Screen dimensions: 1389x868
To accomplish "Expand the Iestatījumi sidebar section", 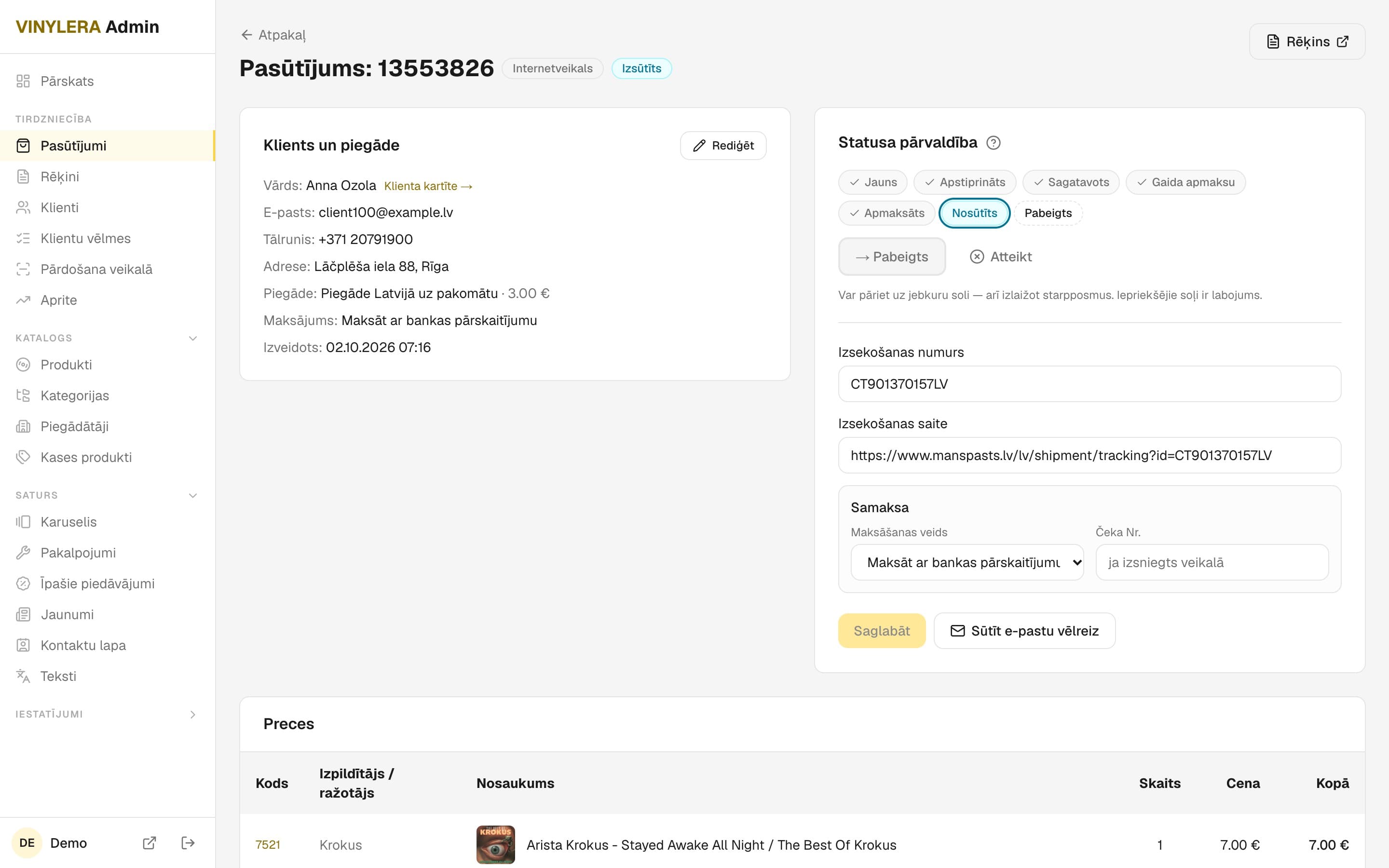I will (x=193, y=715).
